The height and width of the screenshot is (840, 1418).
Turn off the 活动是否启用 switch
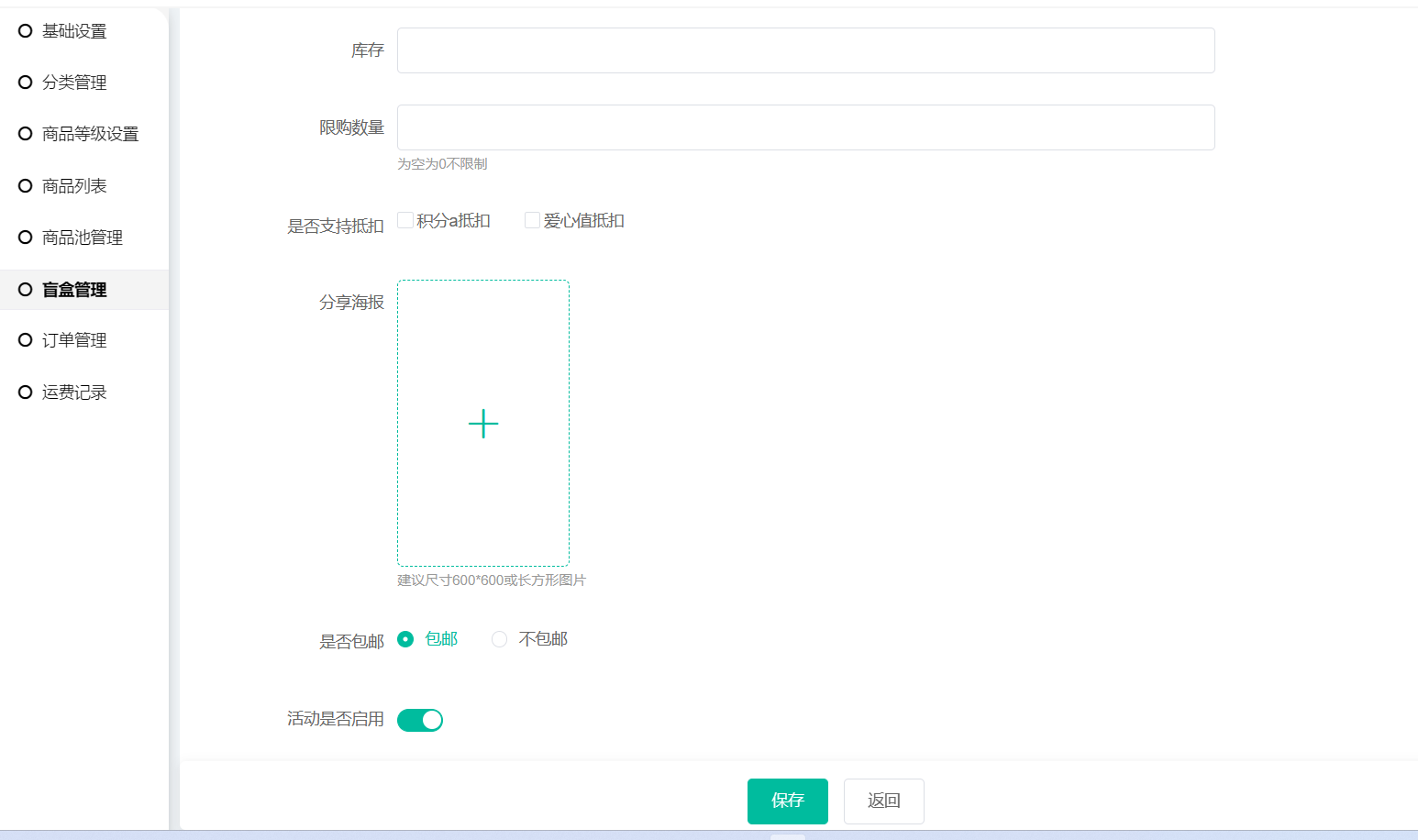tap(420, 720)
